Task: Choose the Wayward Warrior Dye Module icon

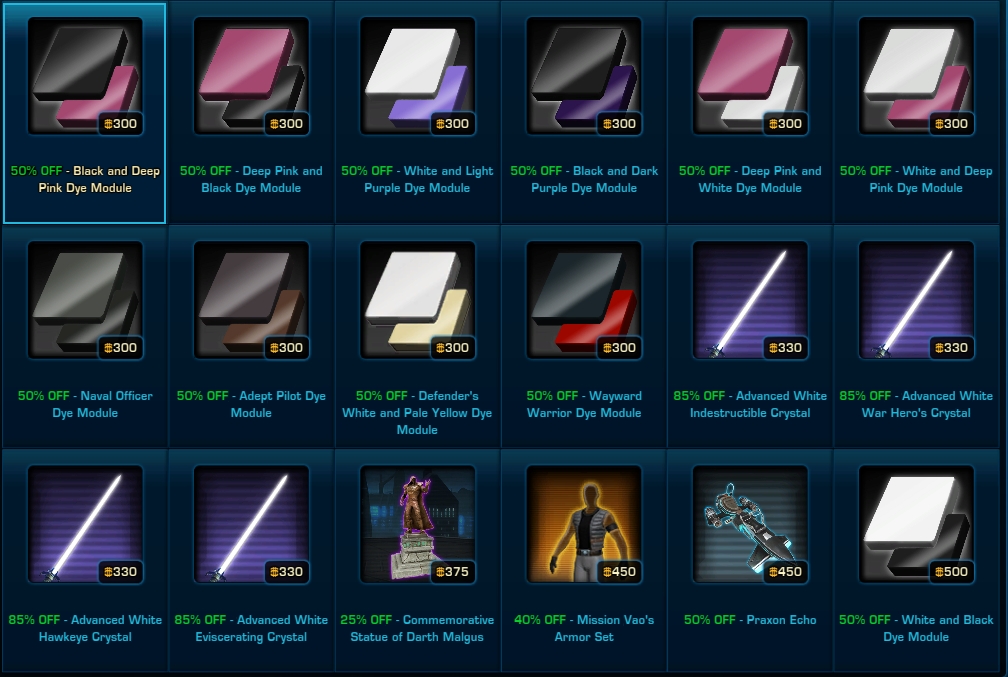Action: [x=584, y=300]
